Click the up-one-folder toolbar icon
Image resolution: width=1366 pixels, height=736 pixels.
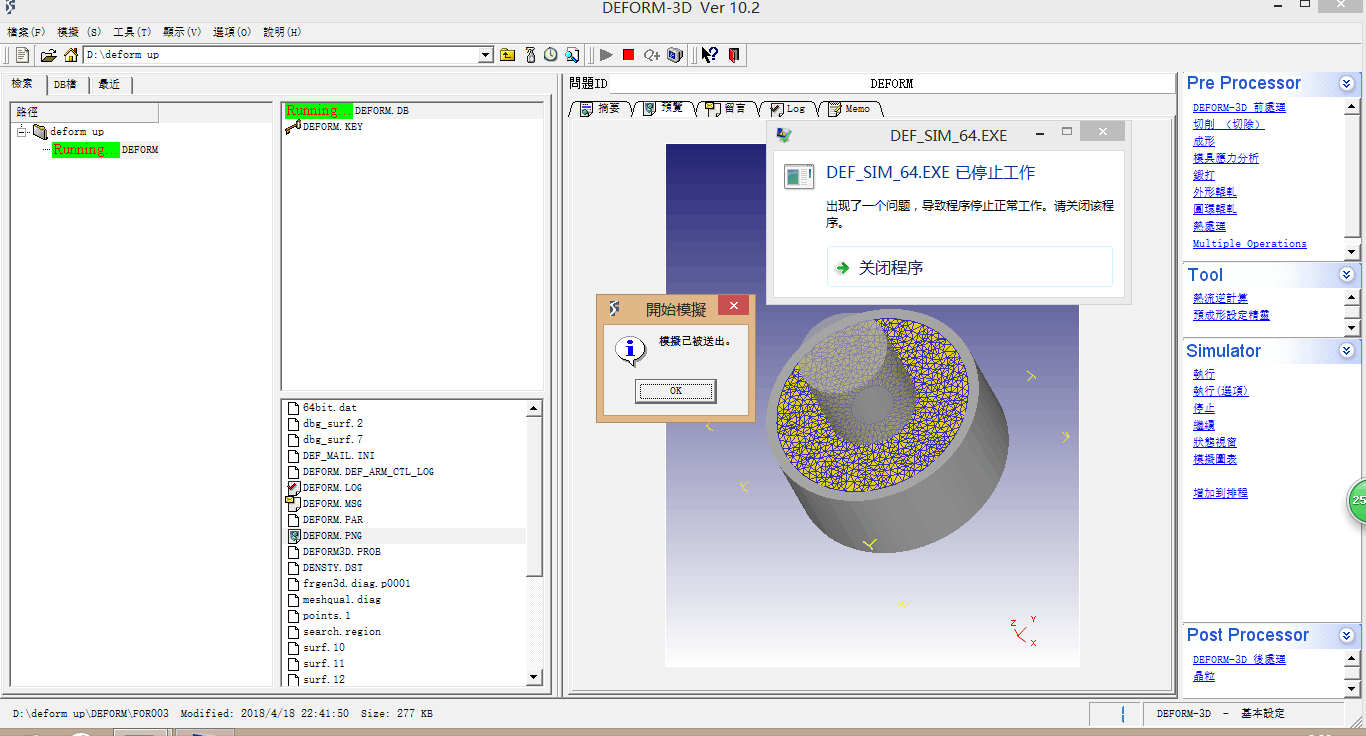pos(508,55)
